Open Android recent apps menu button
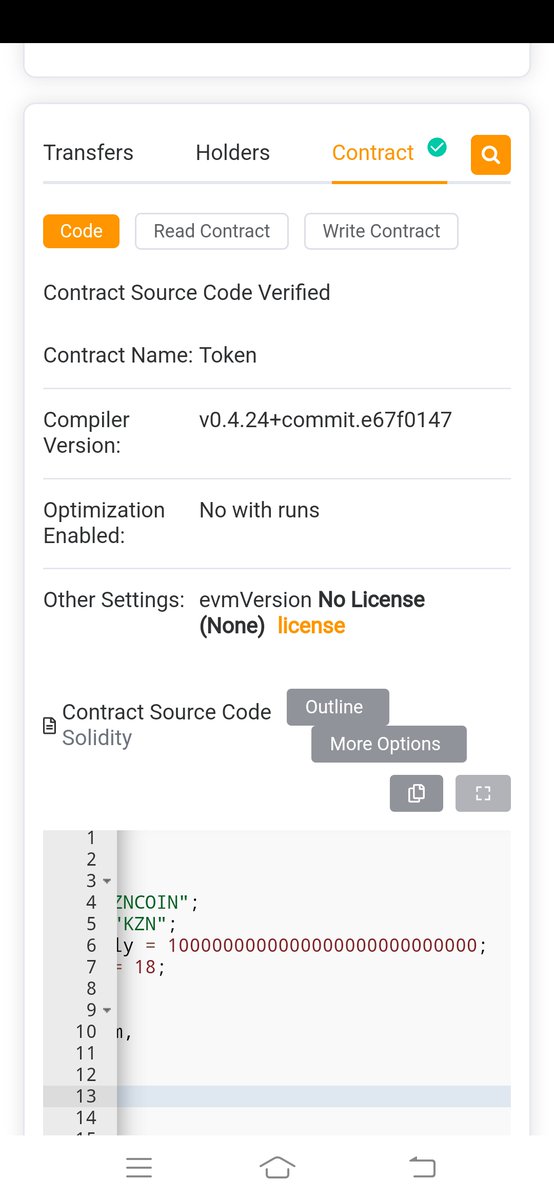Viewport: 554px width, 1200px height. coord(139,1167)
